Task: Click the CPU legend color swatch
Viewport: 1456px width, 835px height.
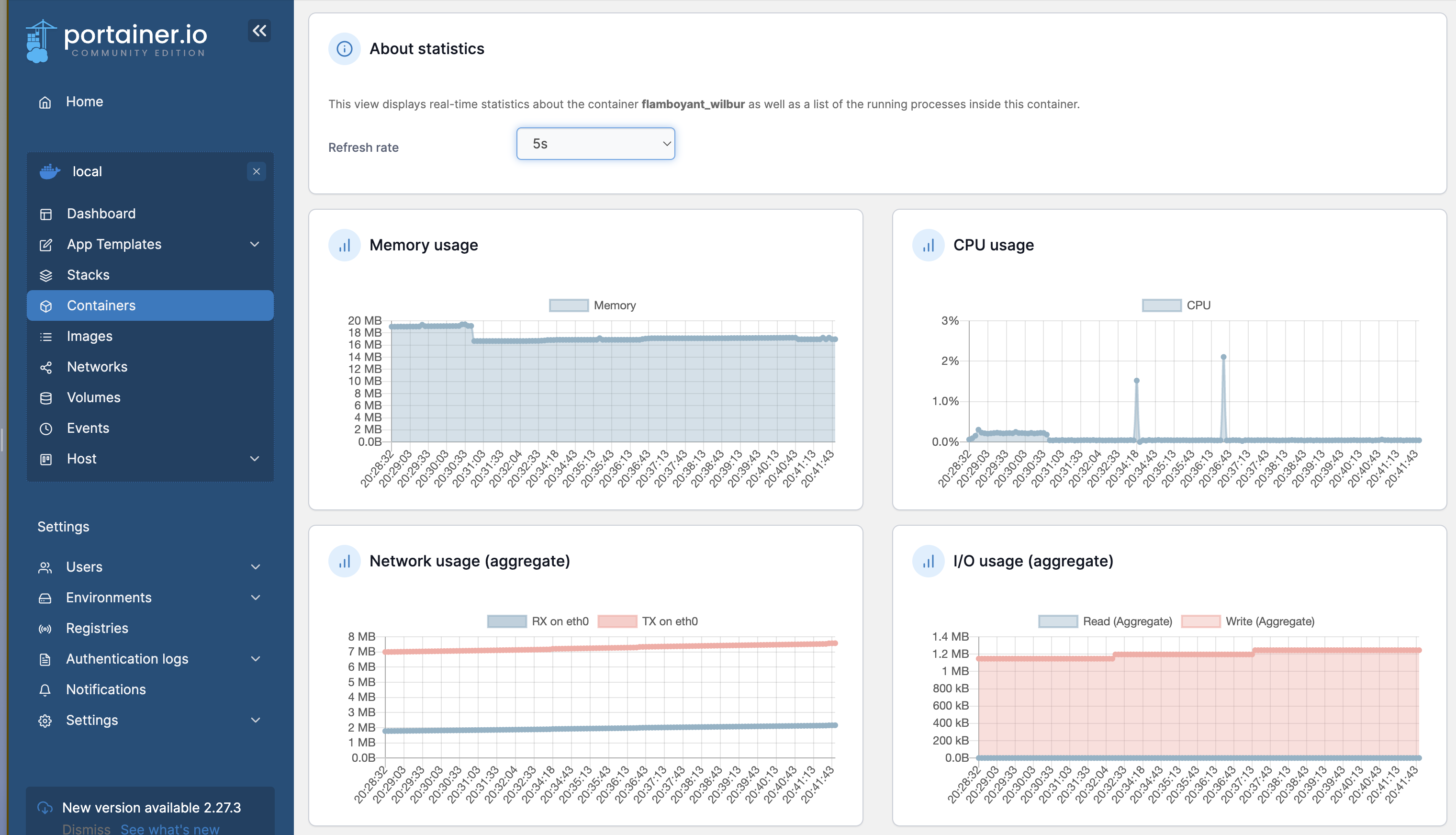Action: 1161,305
